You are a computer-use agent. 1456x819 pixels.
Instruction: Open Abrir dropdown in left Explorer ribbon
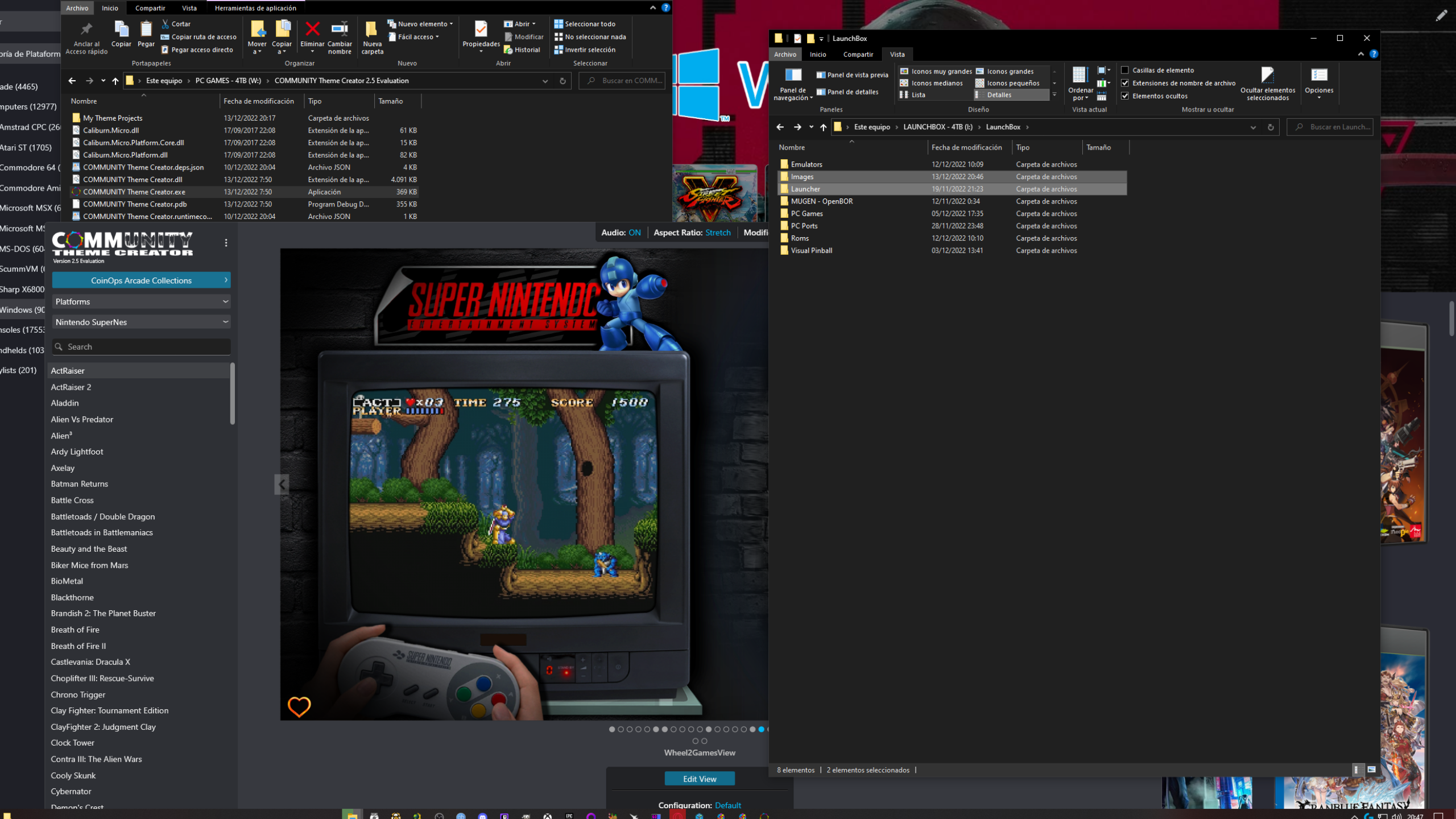coord(519,24)
